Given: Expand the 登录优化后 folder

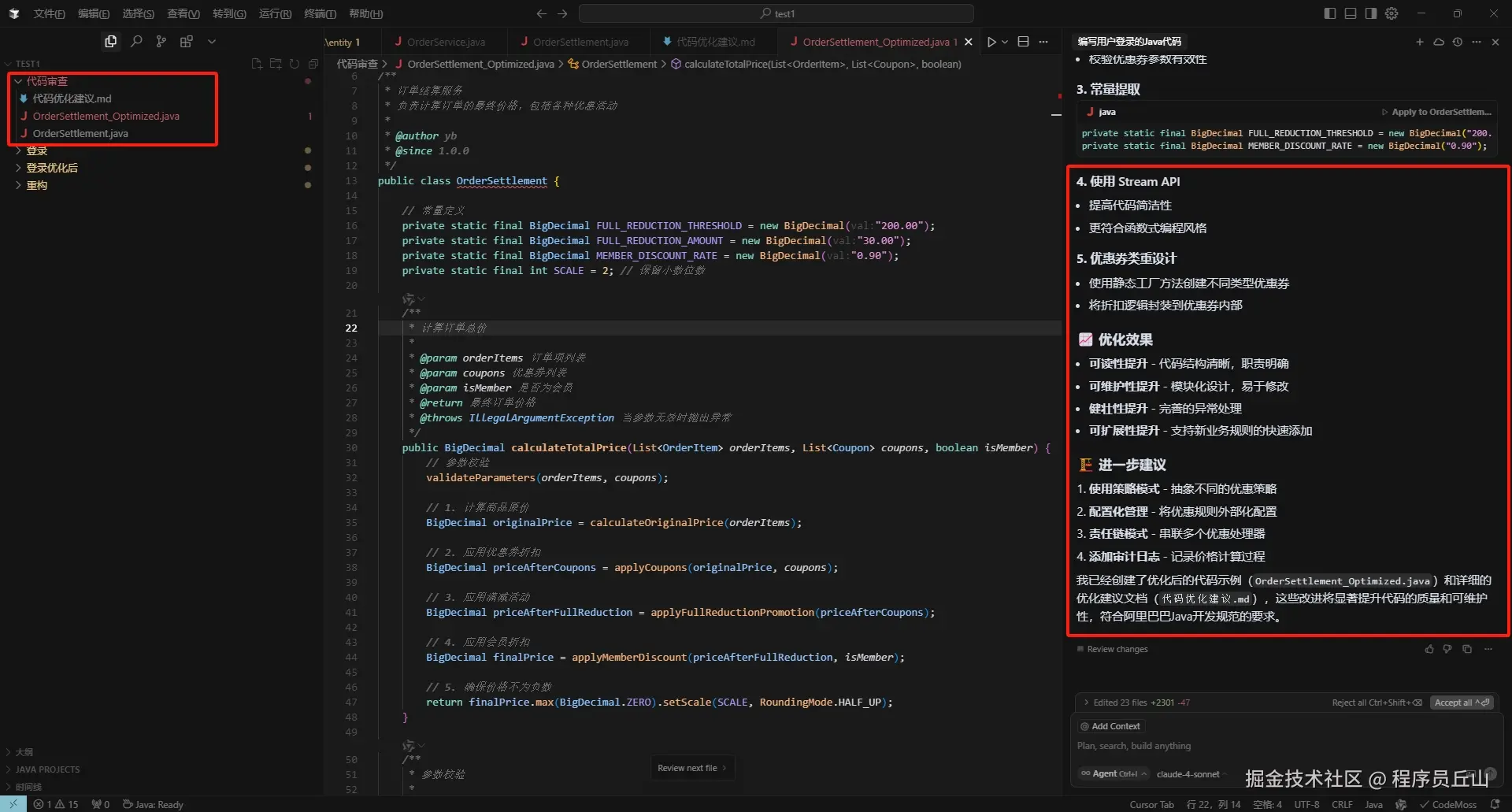Looking at the screenshot, I should click(x=52, y=168).
